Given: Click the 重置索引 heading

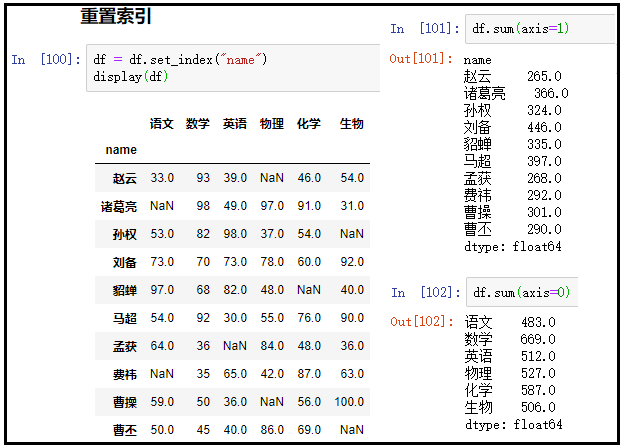Looking at the screenshot, I should pyautogui.click(x=116, y=16).
